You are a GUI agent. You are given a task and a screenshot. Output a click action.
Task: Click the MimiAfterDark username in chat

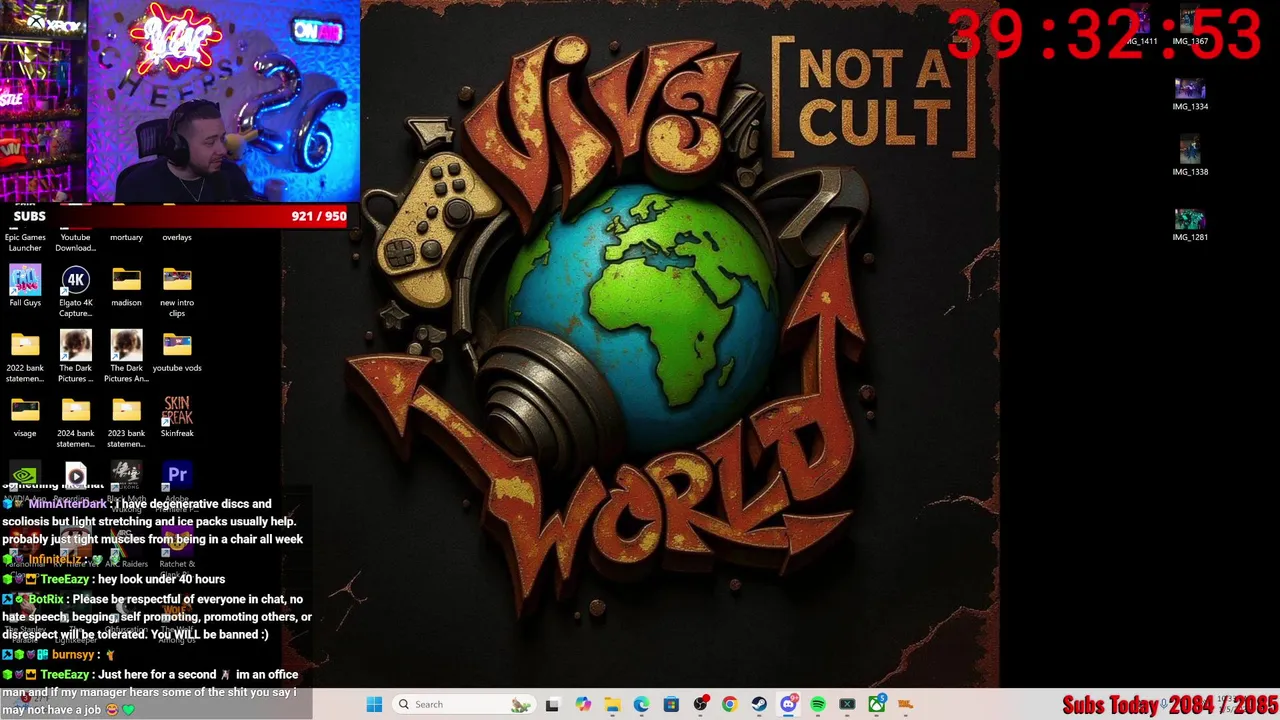[68, 504]
